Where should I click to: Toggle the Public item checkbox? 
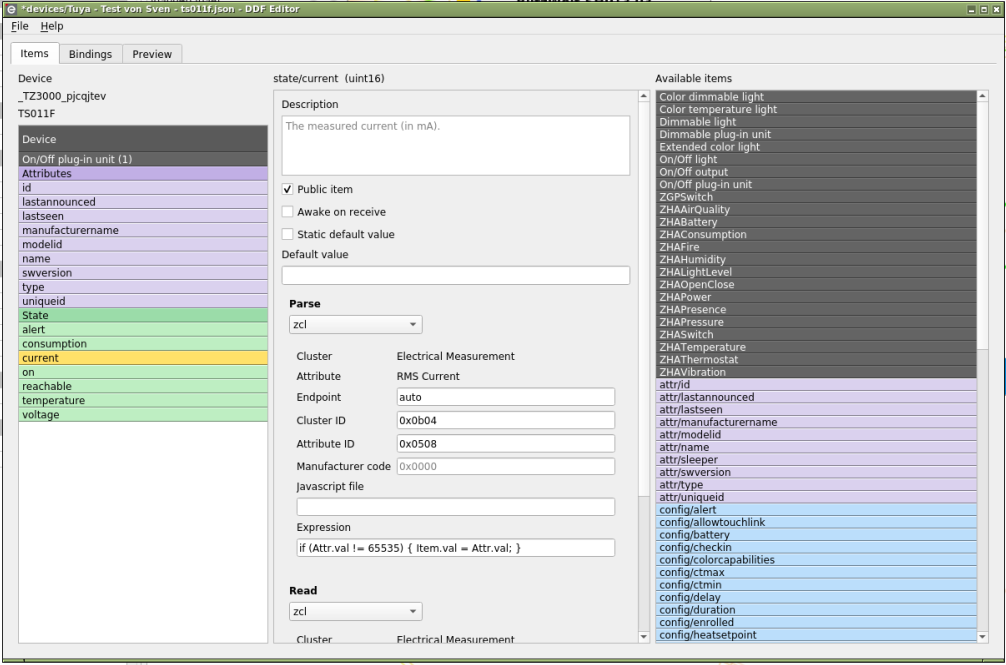pos(287,190)
